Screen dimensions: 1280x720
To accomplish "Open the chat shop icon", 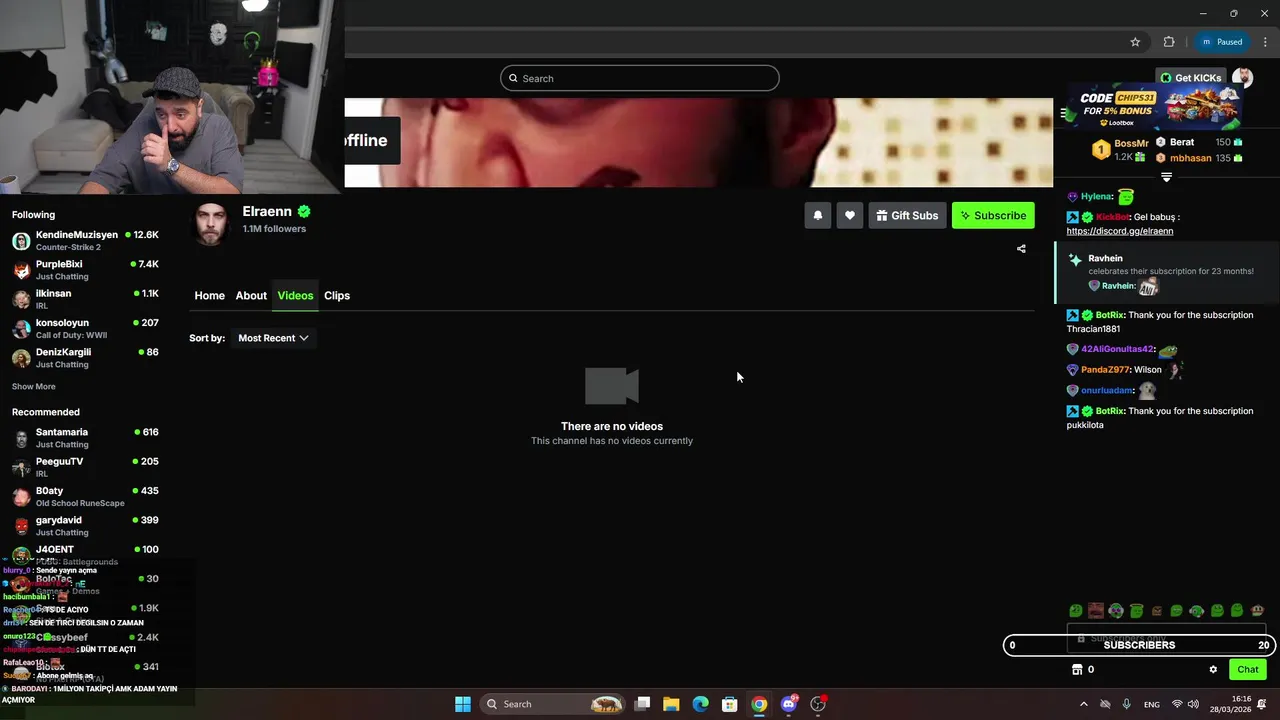I will (1077, 670).
